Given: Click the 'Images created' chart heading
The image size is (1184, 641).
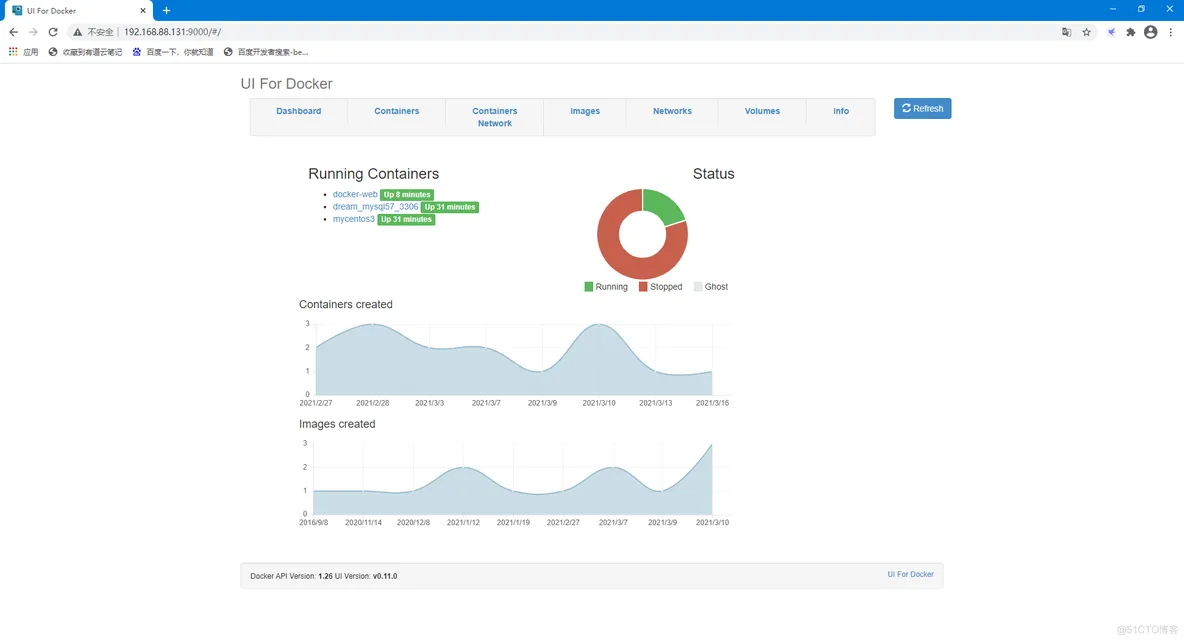Looking at the screenshot, I should point(337,424).
